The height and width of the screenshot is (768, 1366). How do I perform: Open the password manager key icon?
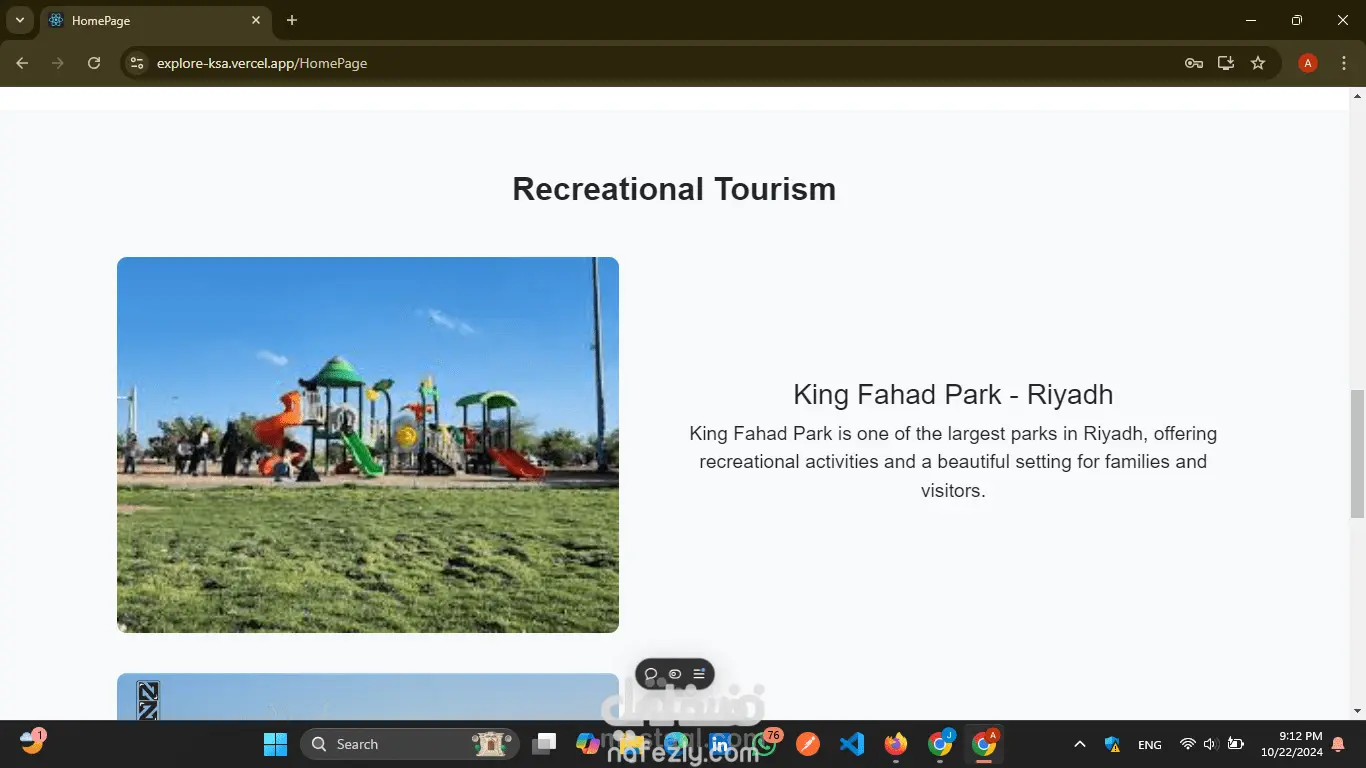click(1193, 63)
